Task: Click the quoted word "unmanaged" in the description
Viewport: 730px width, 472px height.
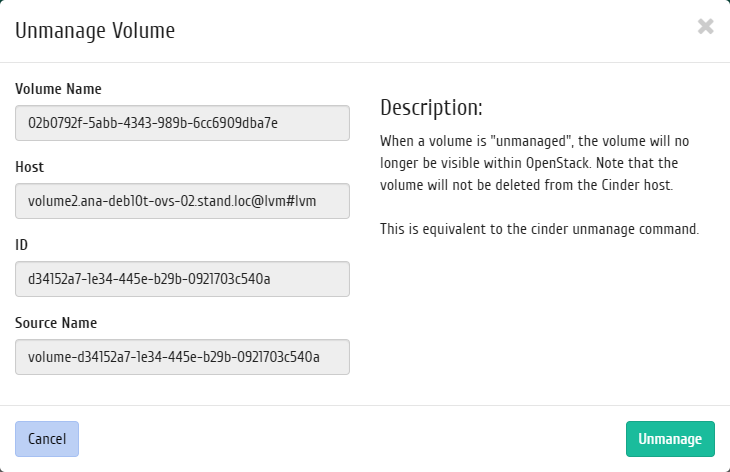Action: click(531, 141)
